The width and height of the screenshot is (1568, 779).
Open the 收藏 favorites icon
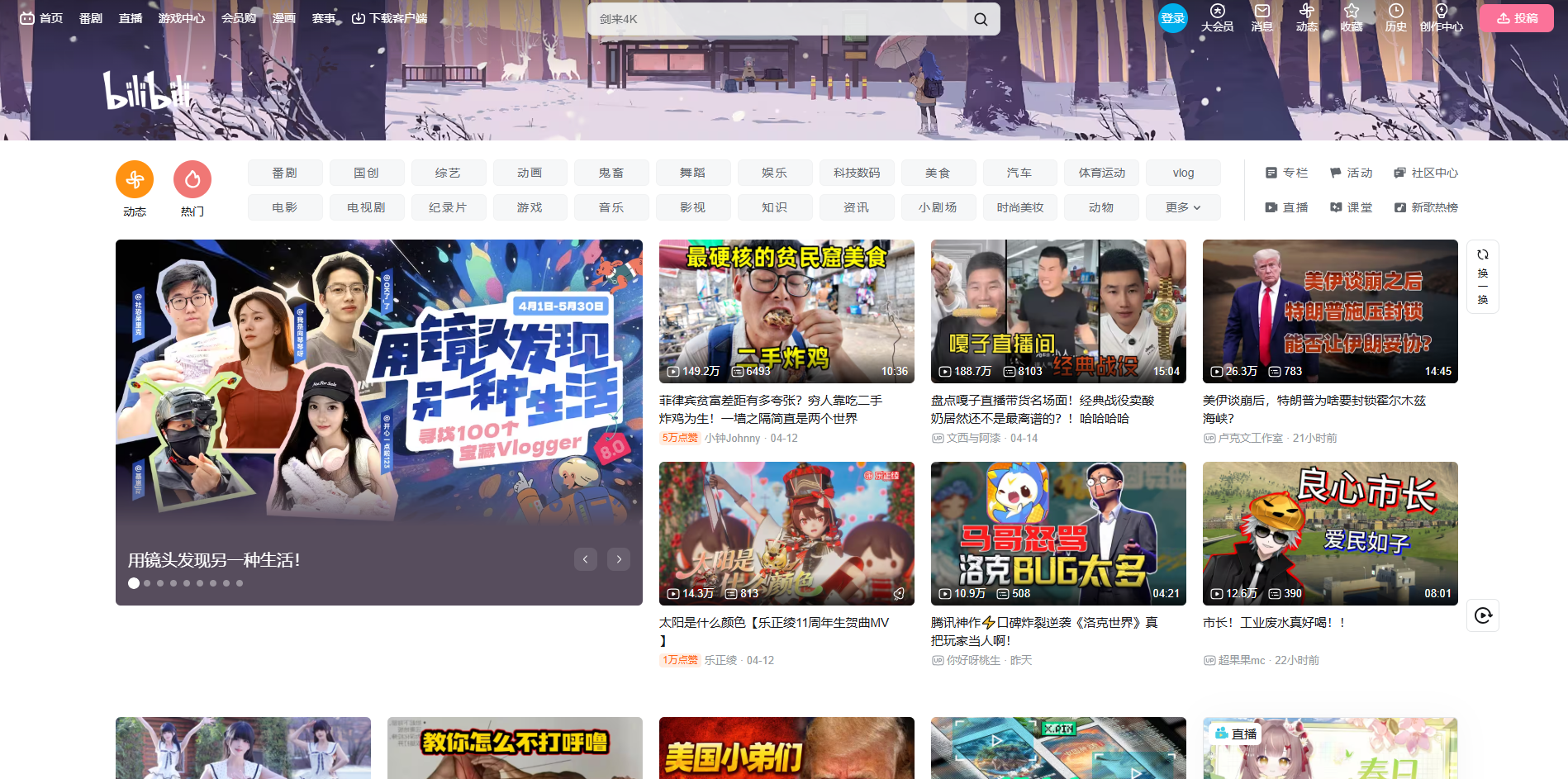pyautogui.click(x=1352, y=18)
